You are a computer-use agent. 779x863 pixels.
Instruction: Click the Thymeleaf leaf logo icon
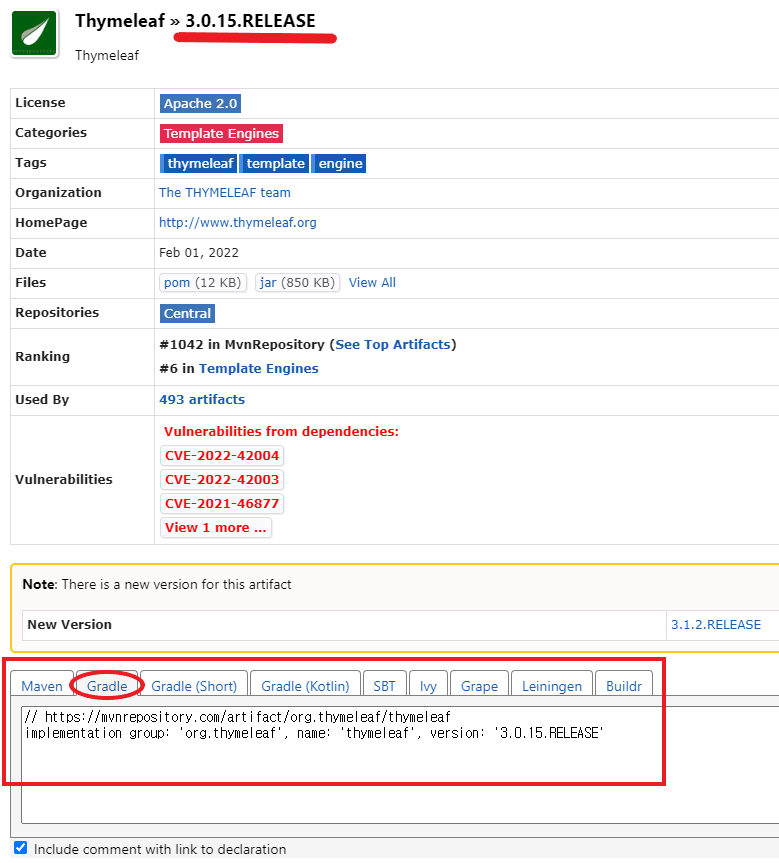[35, 34]
